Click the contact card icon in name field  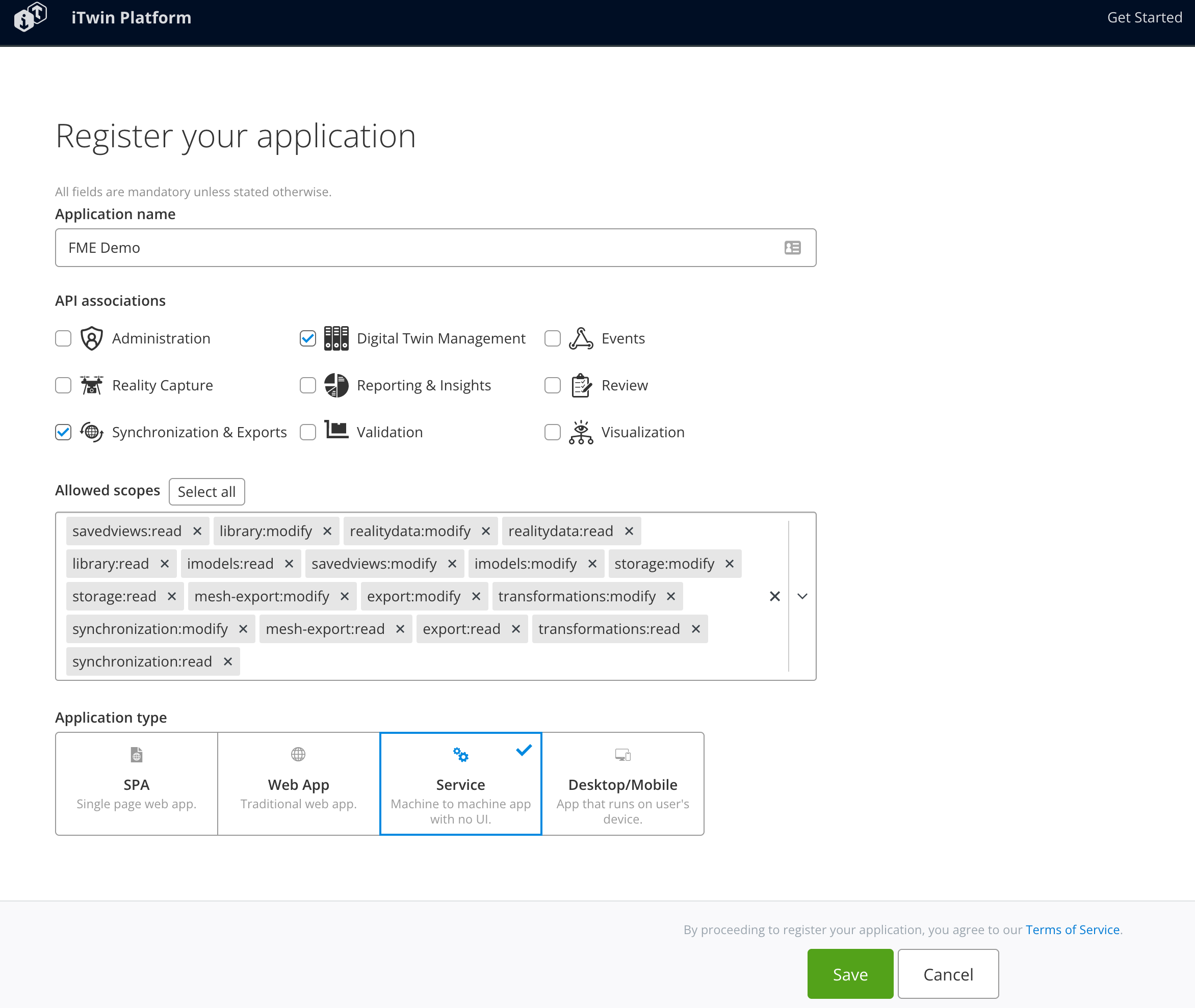click(792, 248)
